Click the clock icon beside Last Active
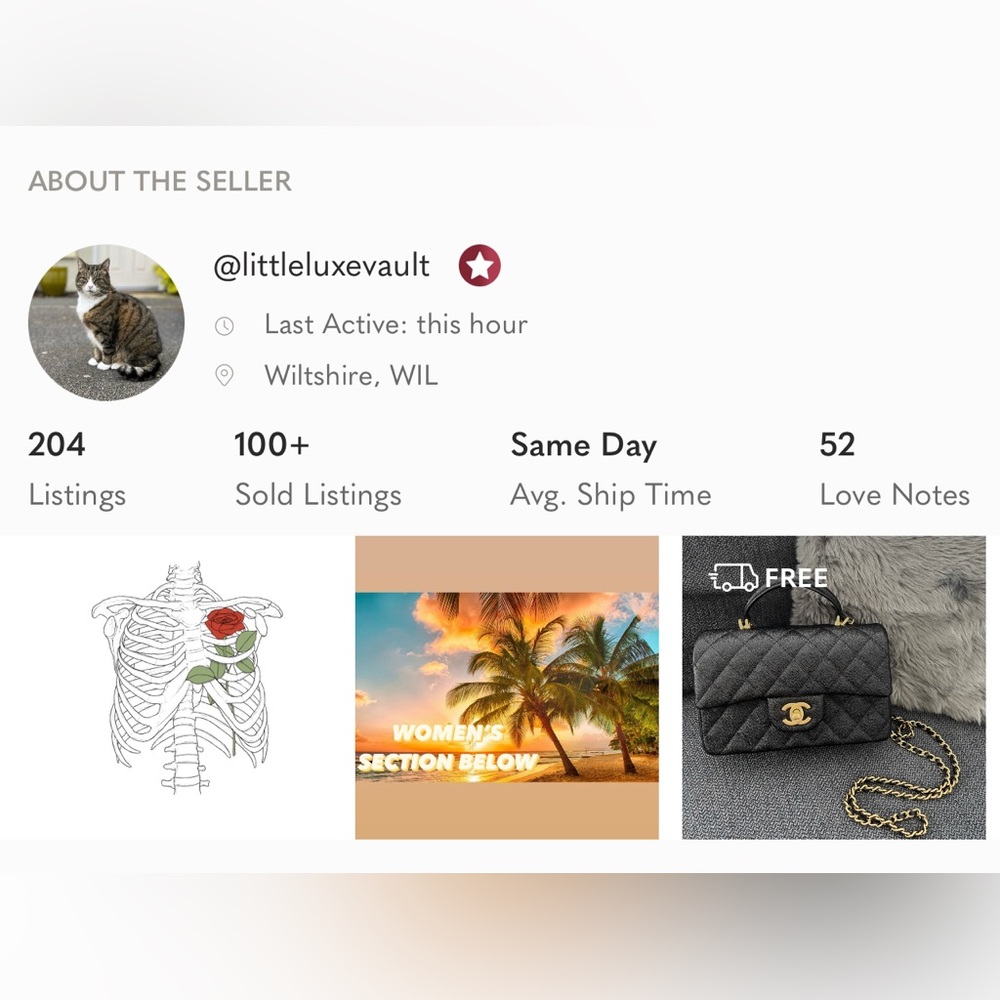This screenshot has width=1000, height=1000. click(x=225, y=326)
